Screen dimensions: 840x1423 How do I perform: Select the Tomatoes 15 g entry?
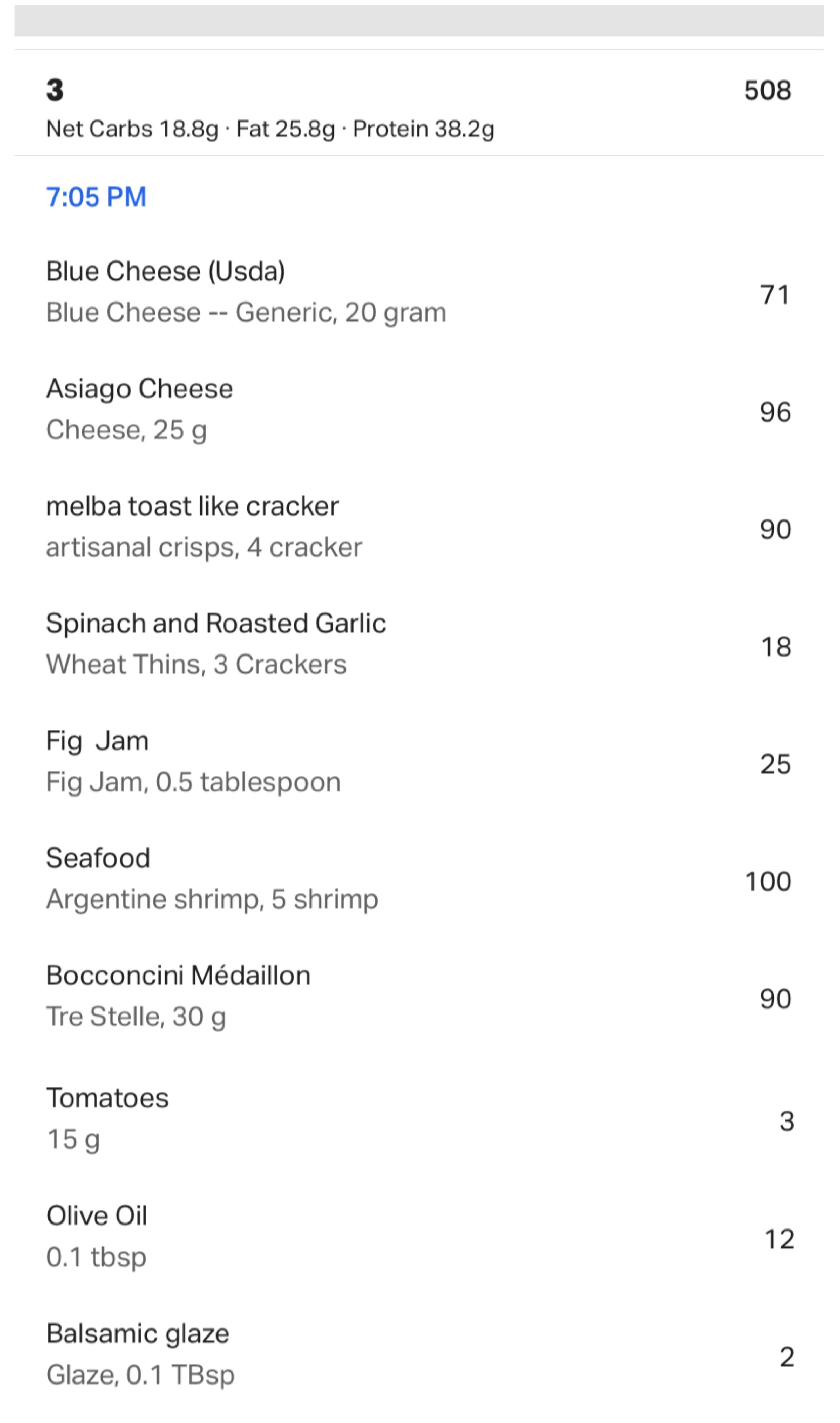point(419,1119)
